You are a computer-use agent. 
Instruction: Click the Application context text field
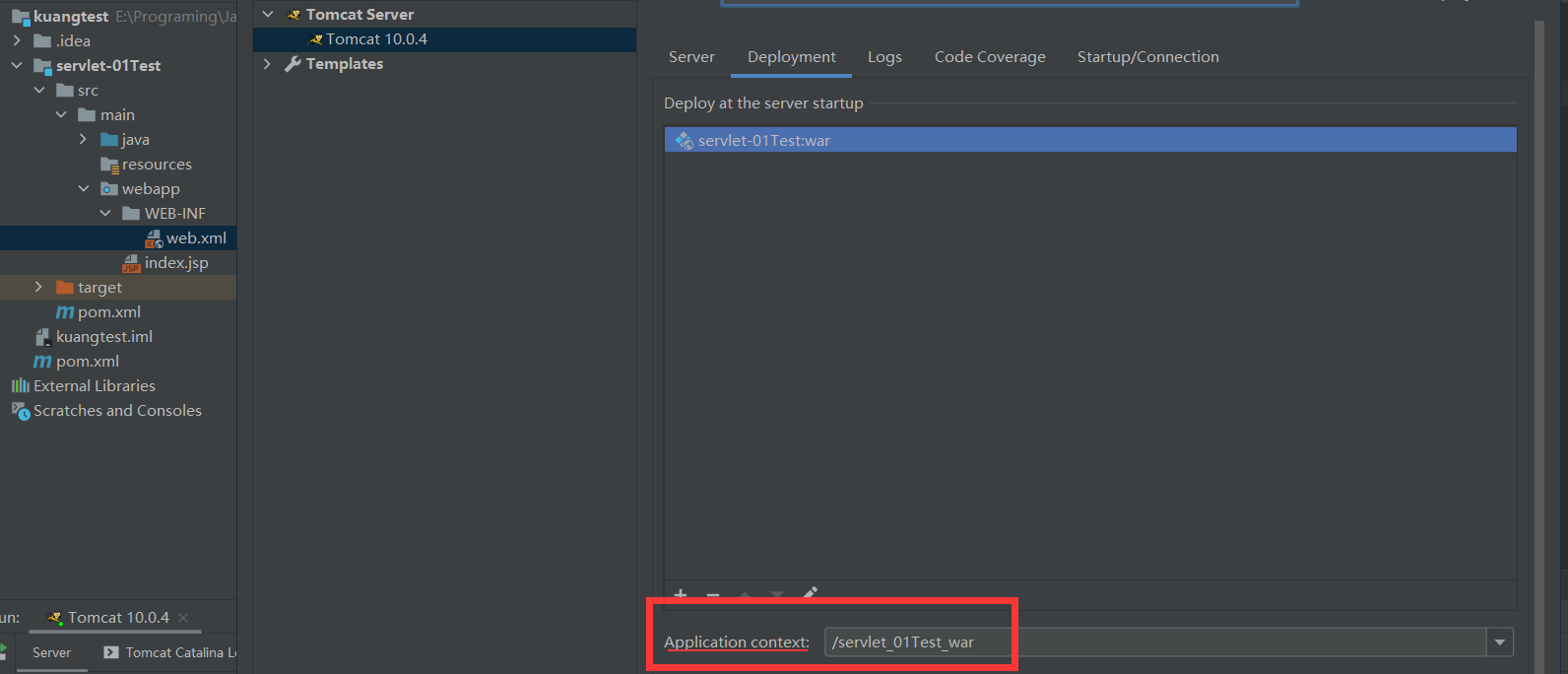(x=1152, y=642)
